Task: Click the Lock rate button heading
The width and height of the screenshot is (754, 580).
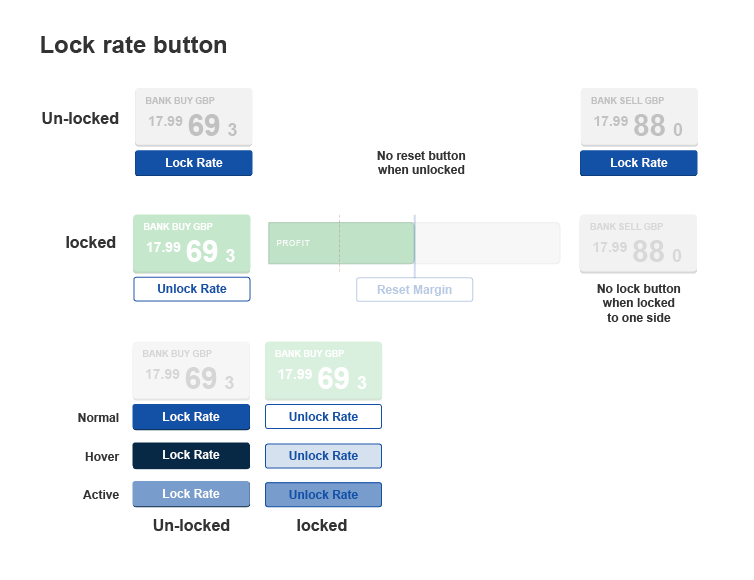Action: coord(133,45)
